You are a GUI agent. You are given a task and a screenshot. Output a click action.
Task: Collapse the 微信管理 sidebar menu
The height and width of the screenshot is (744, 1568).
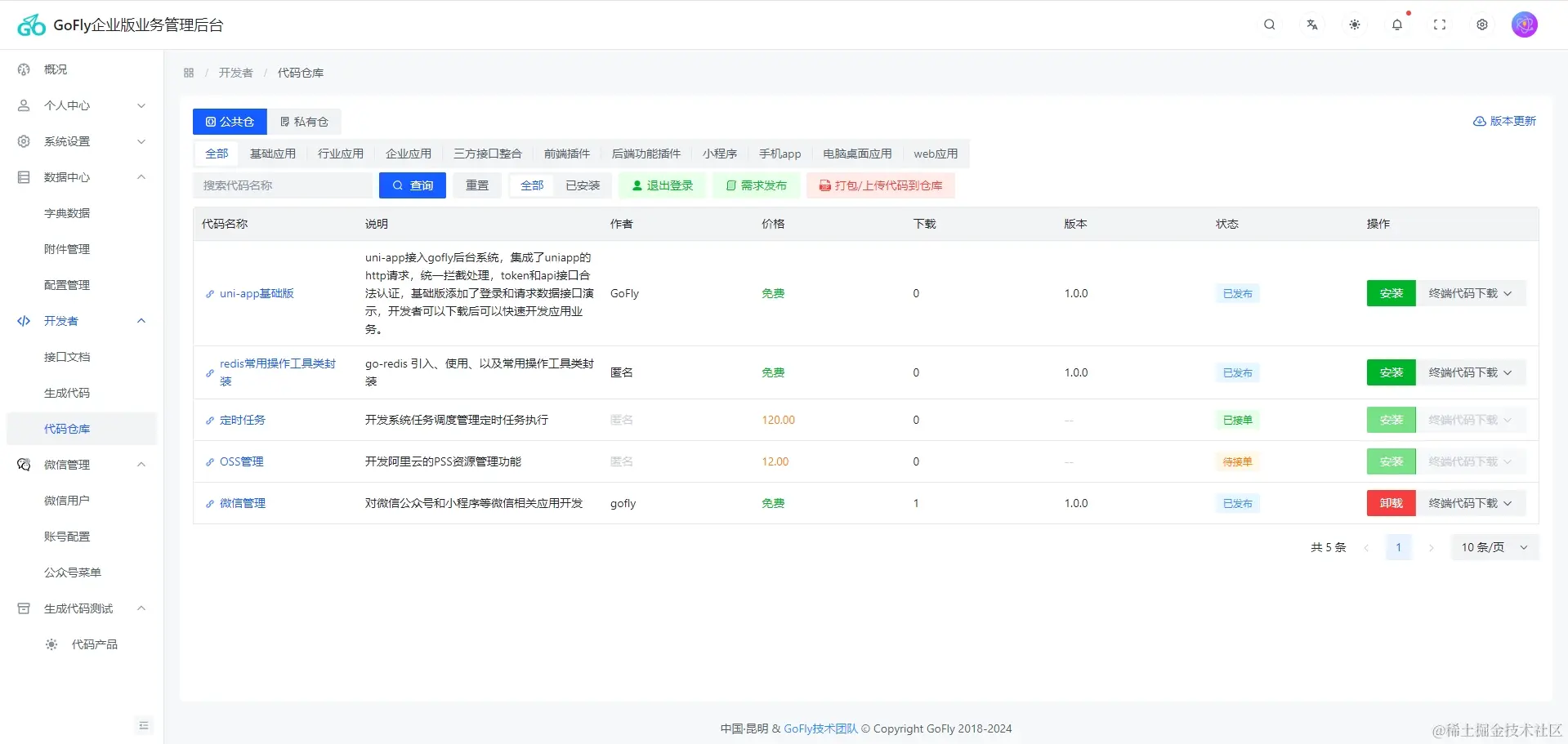click(x=82, y=465)
